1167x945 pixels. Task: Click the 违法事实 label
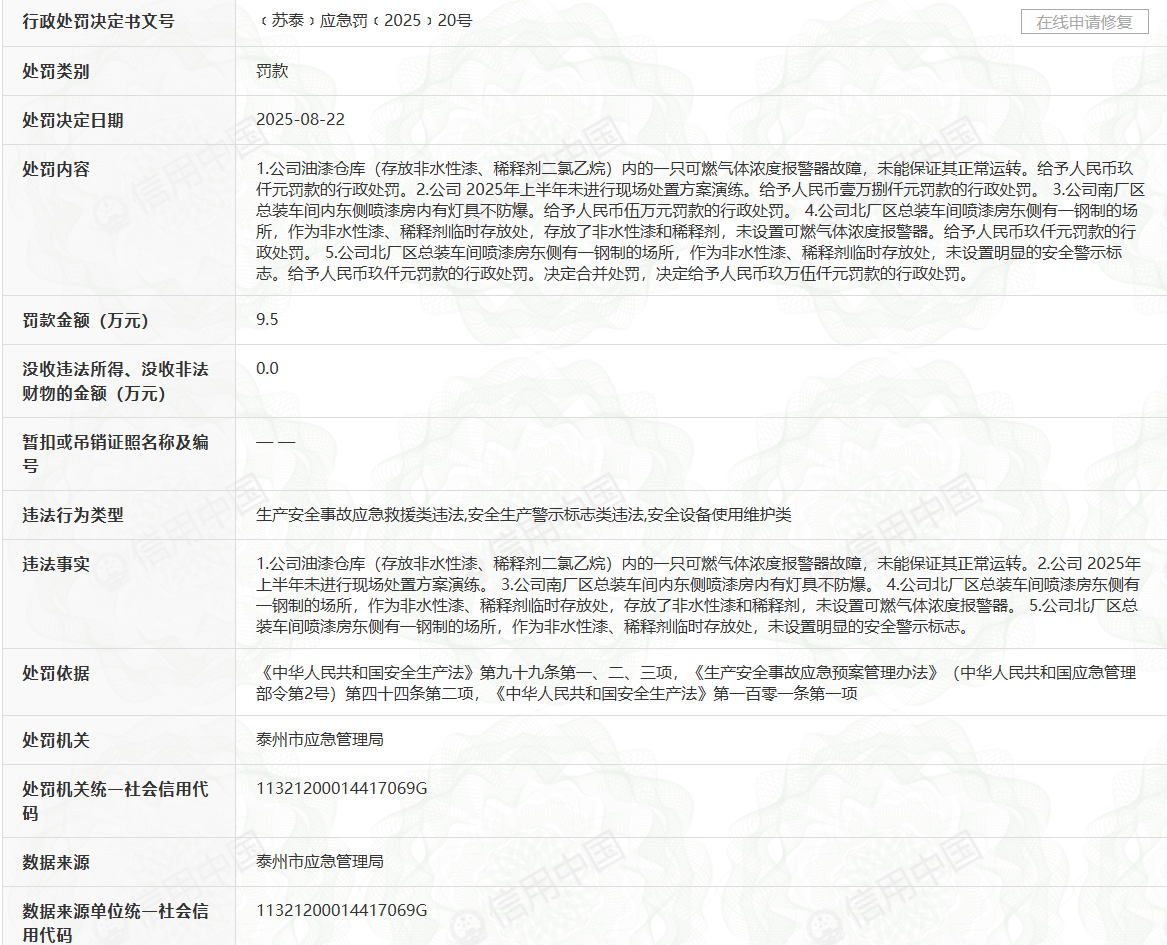pos(56,565)
